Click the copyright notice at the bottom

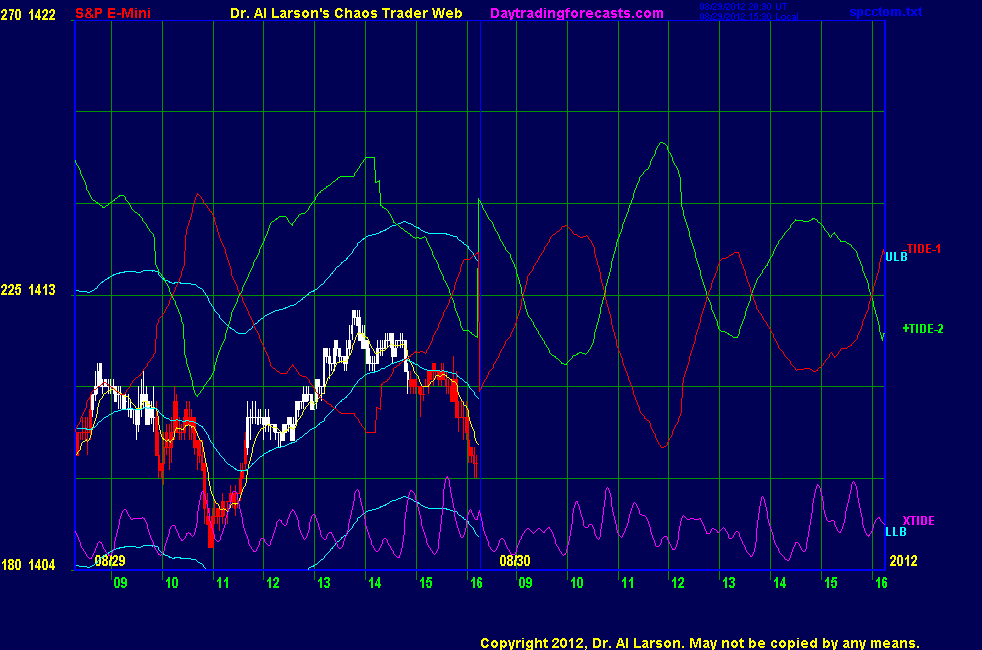point(699,643)
